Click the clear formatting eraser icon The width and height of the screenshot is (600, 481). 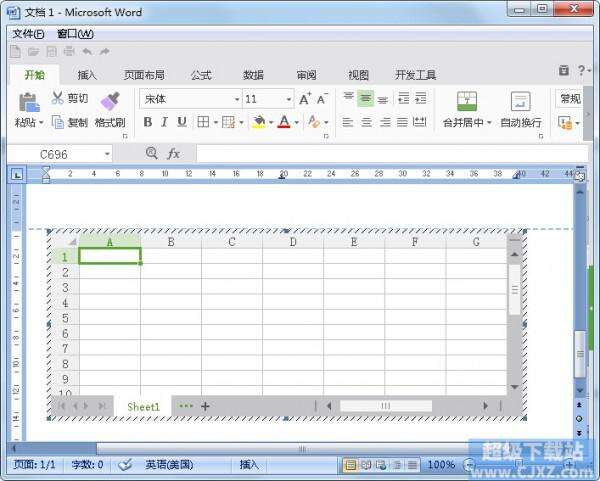(314, 122)
